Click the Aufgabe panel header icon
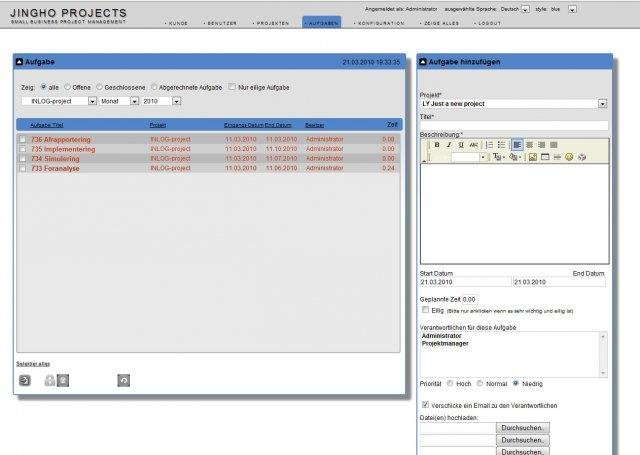 19,62
